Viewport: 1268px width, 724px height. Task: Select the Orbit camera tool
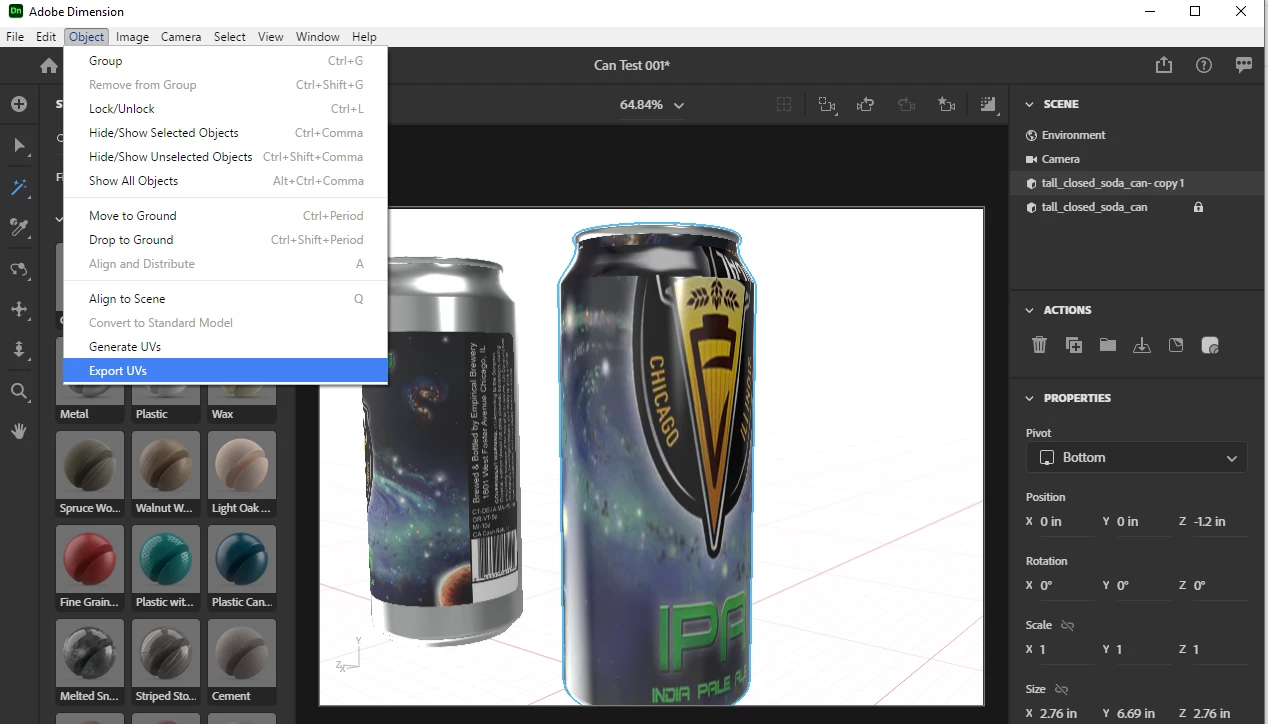click(x=19, y=269)
